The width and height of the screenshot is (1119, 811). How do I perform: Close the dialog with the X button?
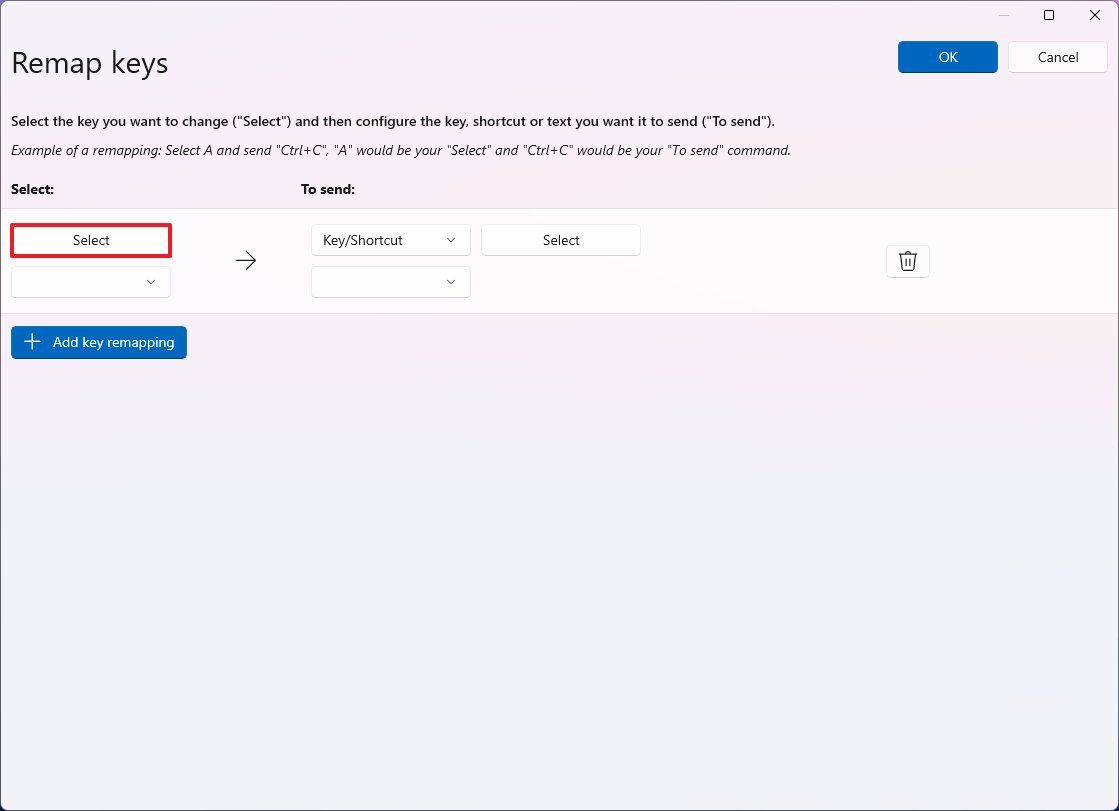tap(1094, 15)
